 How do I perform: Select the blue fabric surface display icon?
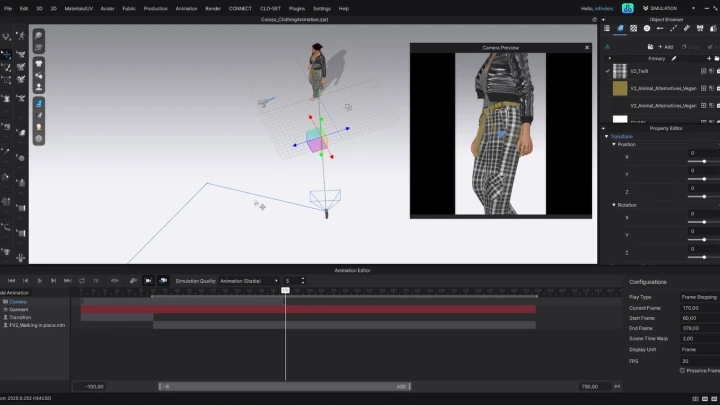tap(39, 103)
